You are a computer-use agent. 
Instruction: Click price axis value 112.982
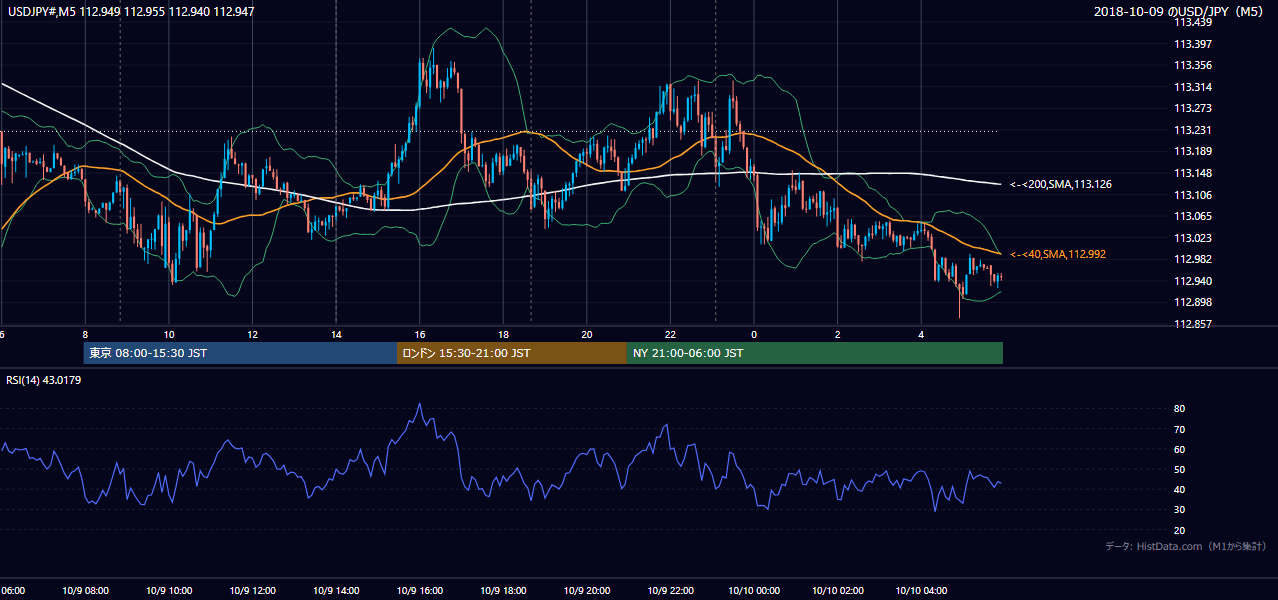(x=1194, y=259)
